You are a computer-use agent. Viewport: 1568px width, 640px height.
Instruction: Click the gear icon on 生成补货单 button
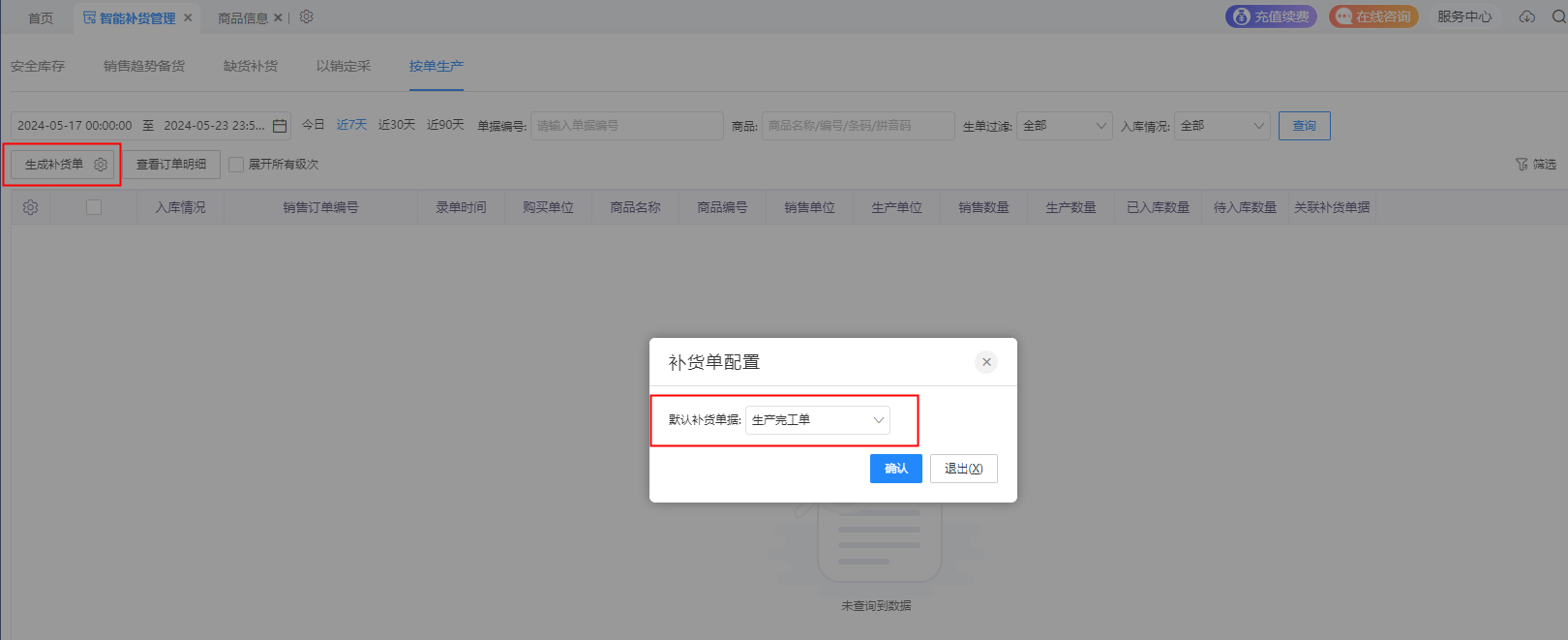pos(101,165)
